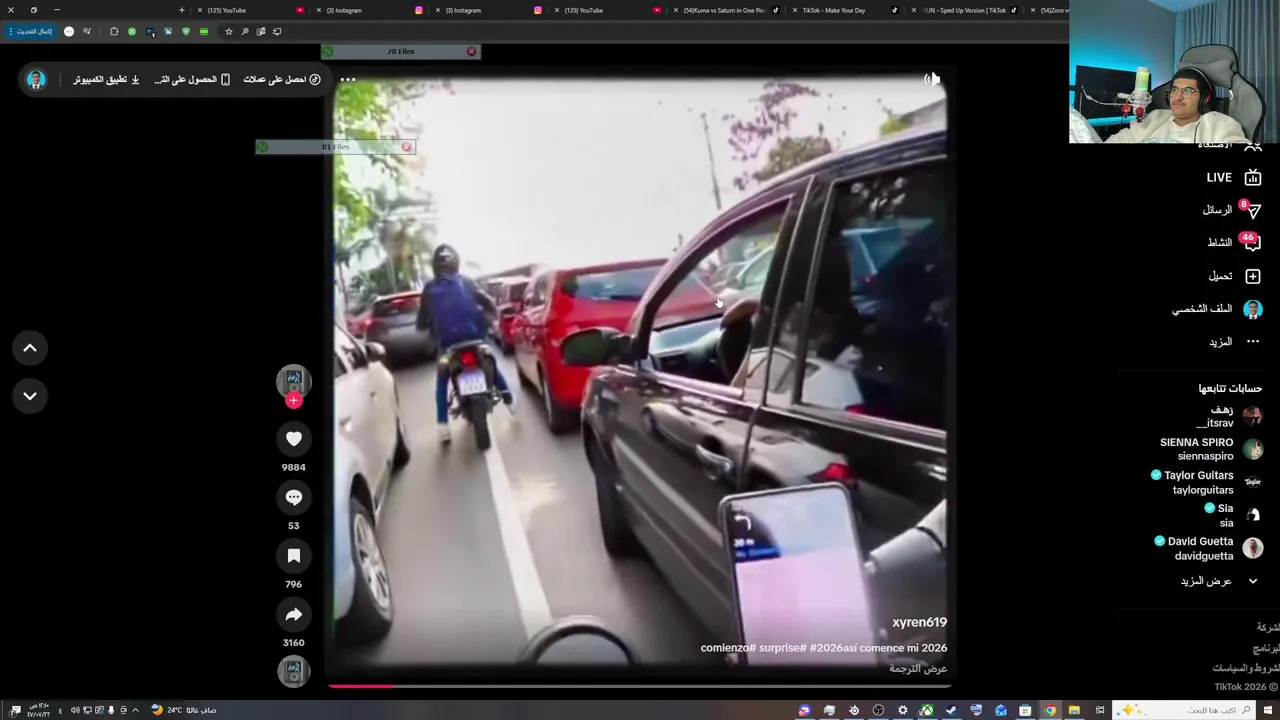Click the taskbar volume speaker icon
Image resolution: width=1280 pixels, height=720 pixels.
(75, 710)
